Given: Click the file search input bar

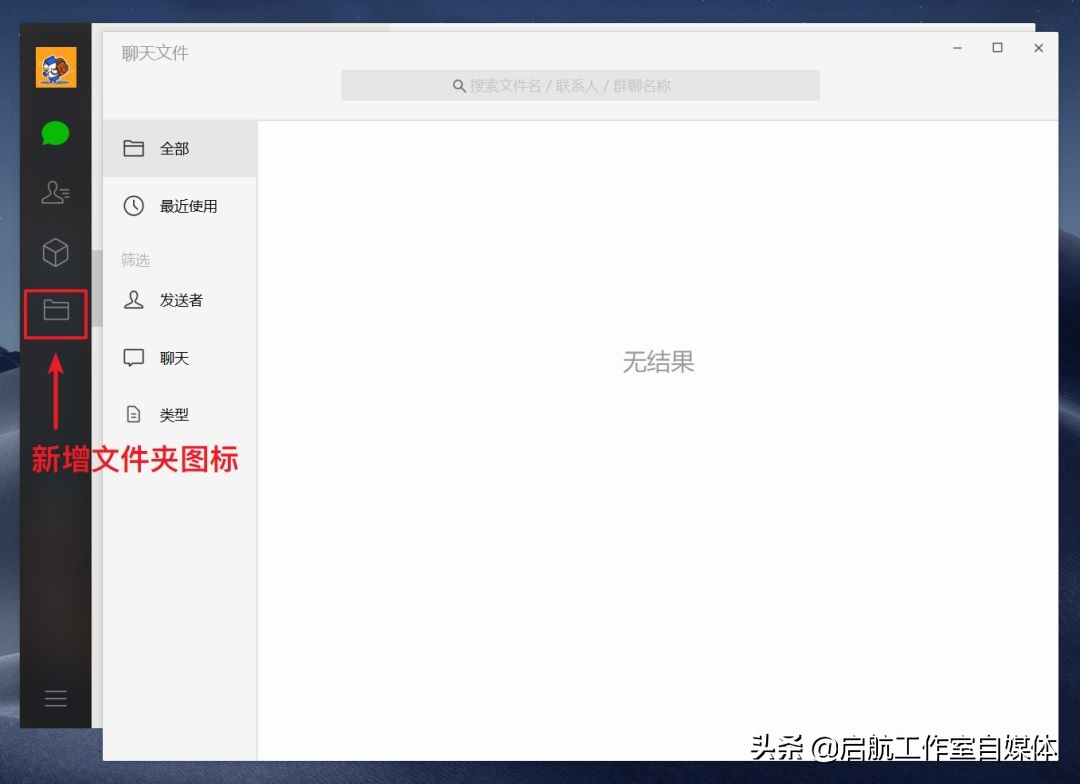Looking at the screenshot, I should [x=580, y=85].
